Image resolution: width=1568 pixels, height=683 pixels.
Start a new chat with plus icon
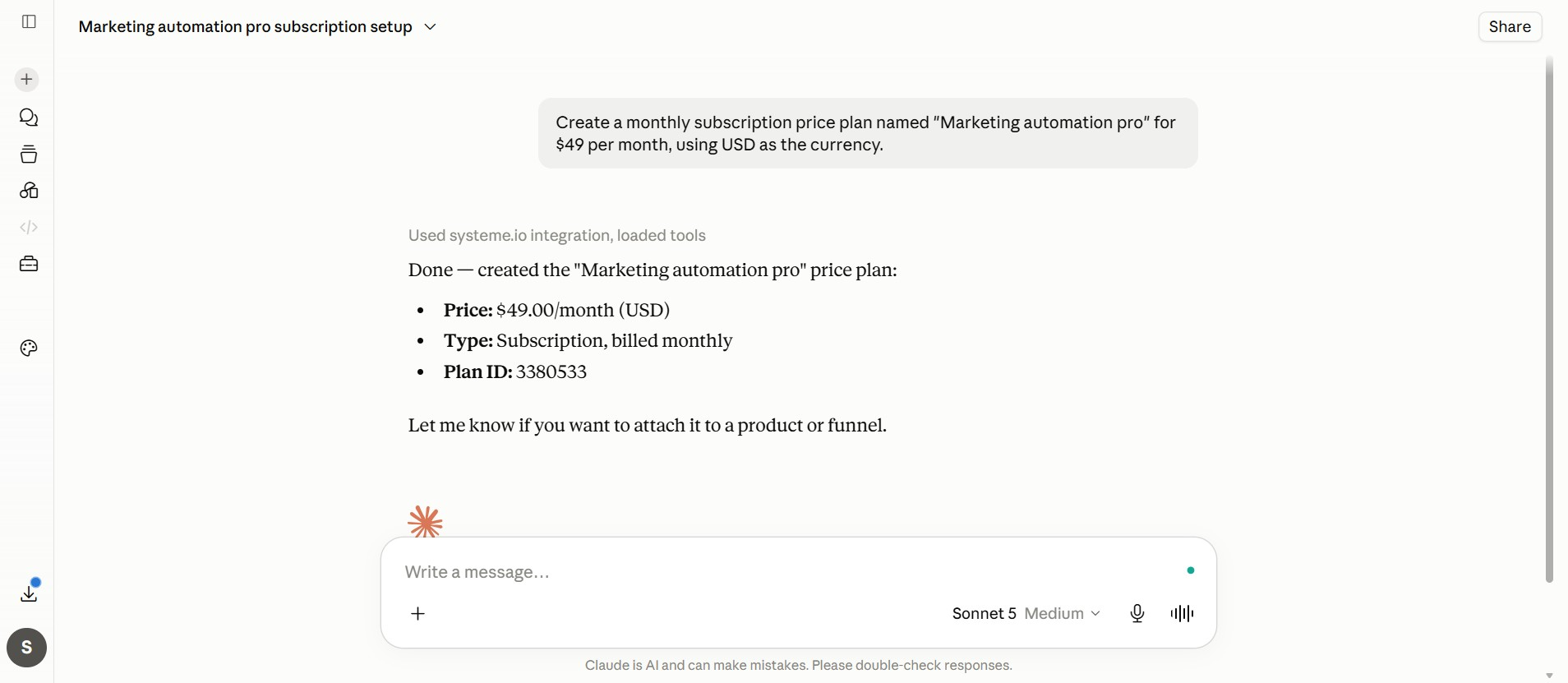pyautogui.click(x=27, y=80)
